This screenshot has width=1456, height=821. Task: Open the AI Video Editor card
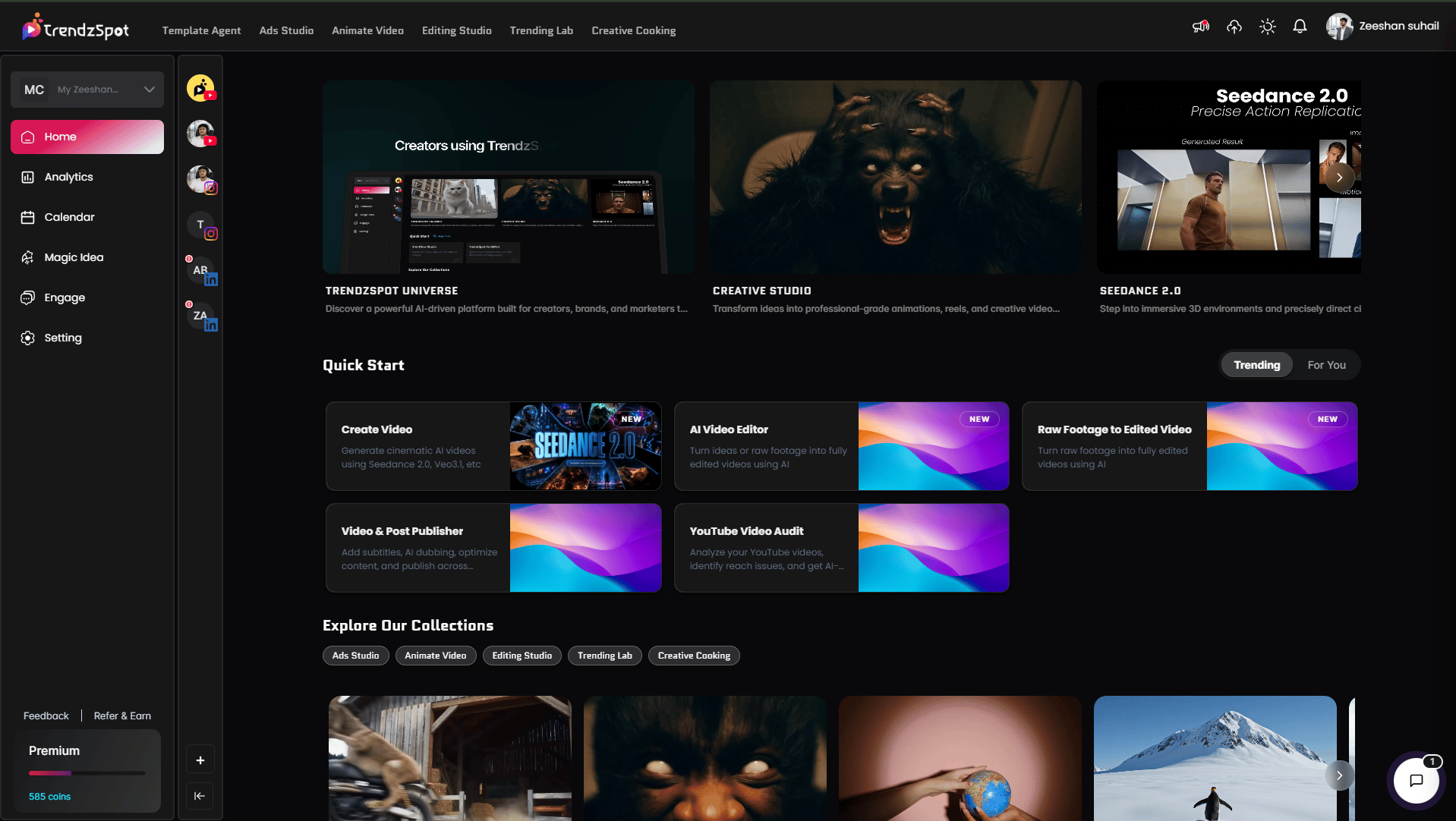tap(842, 446)
